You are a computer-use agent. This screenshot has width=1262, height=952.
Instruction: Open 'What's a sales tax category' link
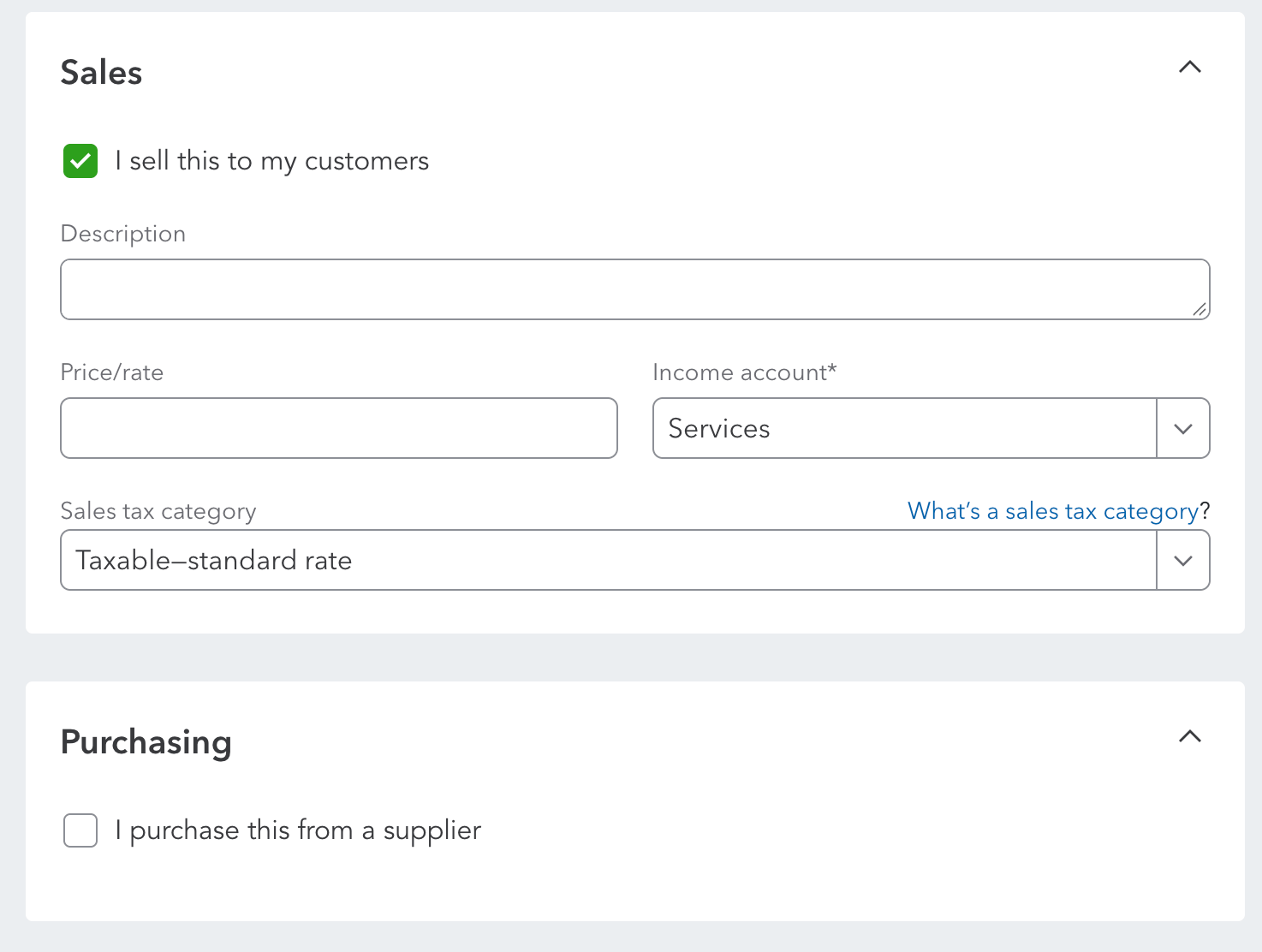(x=1053, y=511)
